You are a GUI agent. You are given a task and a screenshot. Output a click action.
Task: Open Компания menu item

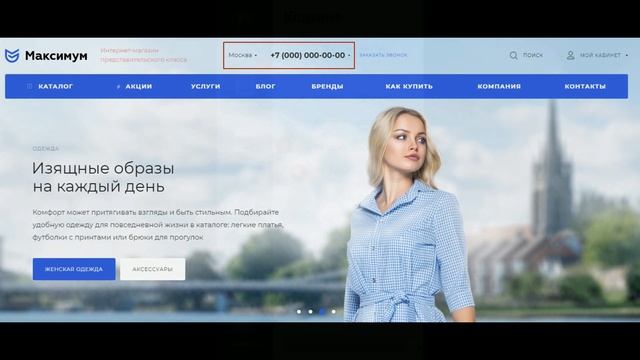499,86
